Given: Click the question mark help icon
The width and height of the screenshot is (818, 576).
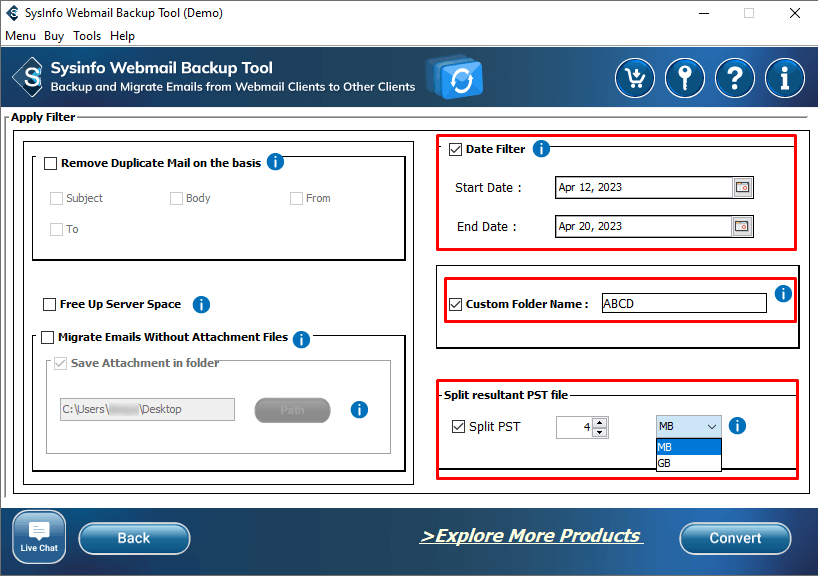Looking at the screenshot, I should [735, 78].
